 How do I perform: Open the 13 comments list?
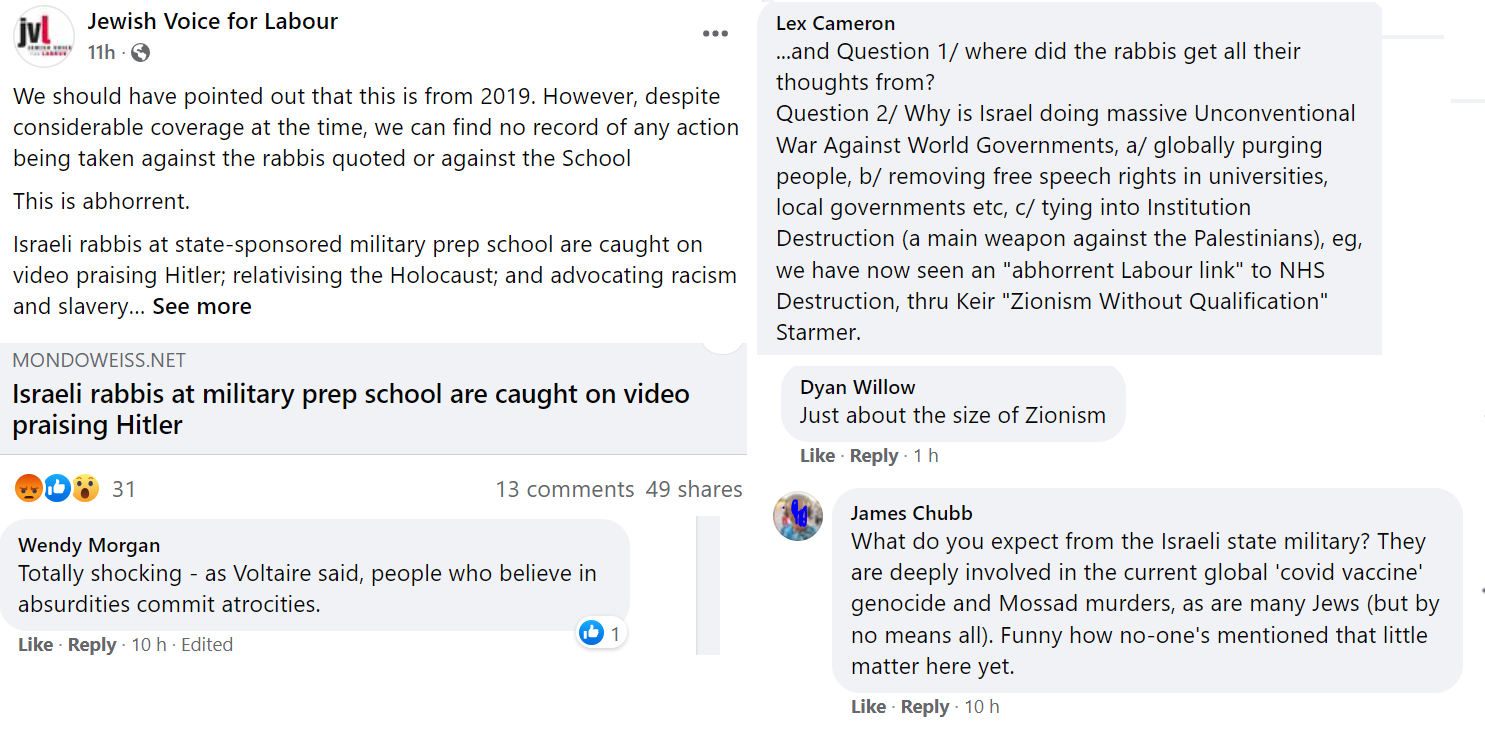565,489
